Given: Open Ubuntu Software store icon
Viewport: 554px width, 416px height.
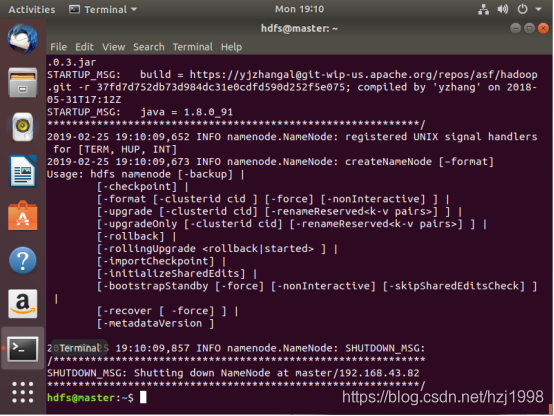Looking at the screenshot, I should (23, 216).
